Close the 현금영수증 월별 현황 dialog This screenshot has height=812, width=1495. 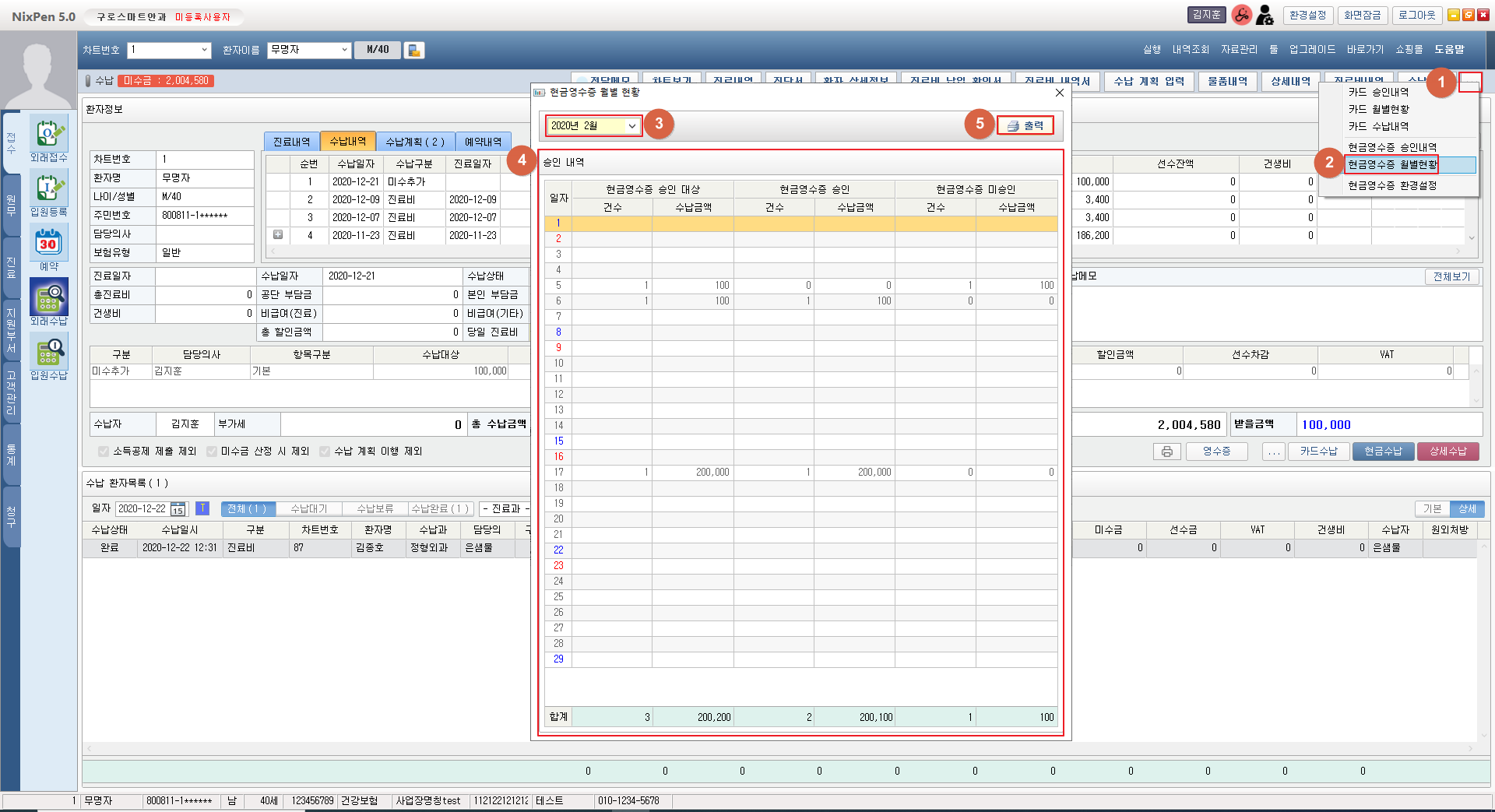[1059, 93]
